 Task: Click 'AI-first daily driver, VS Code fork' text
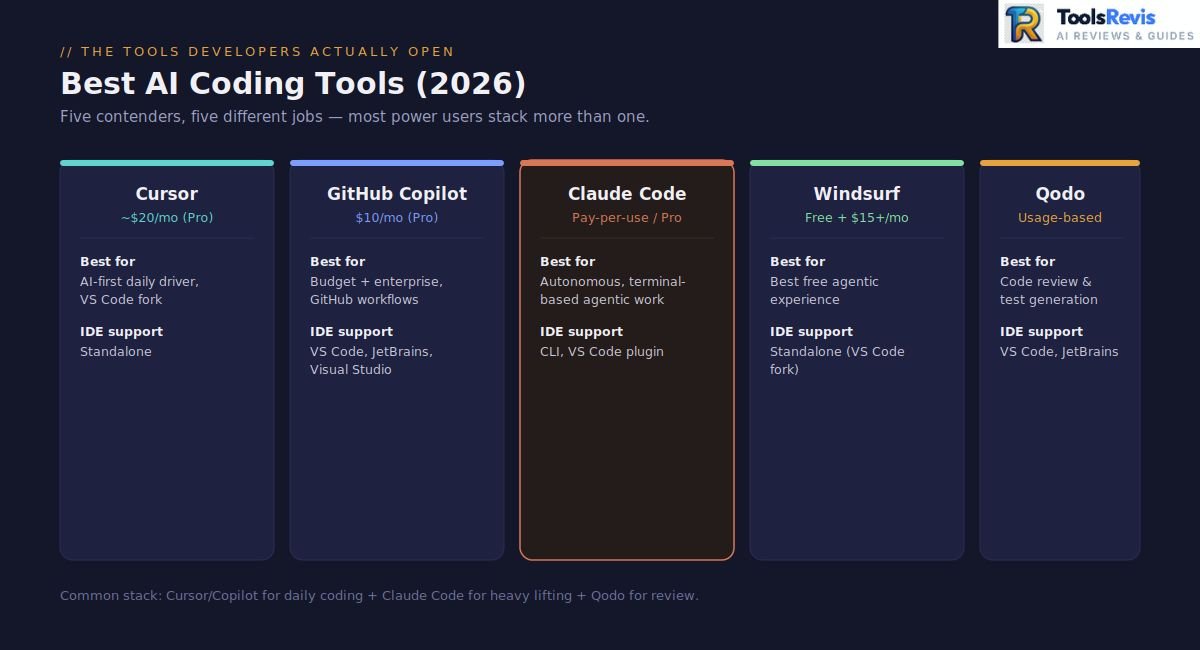click(x=139, y=290)
